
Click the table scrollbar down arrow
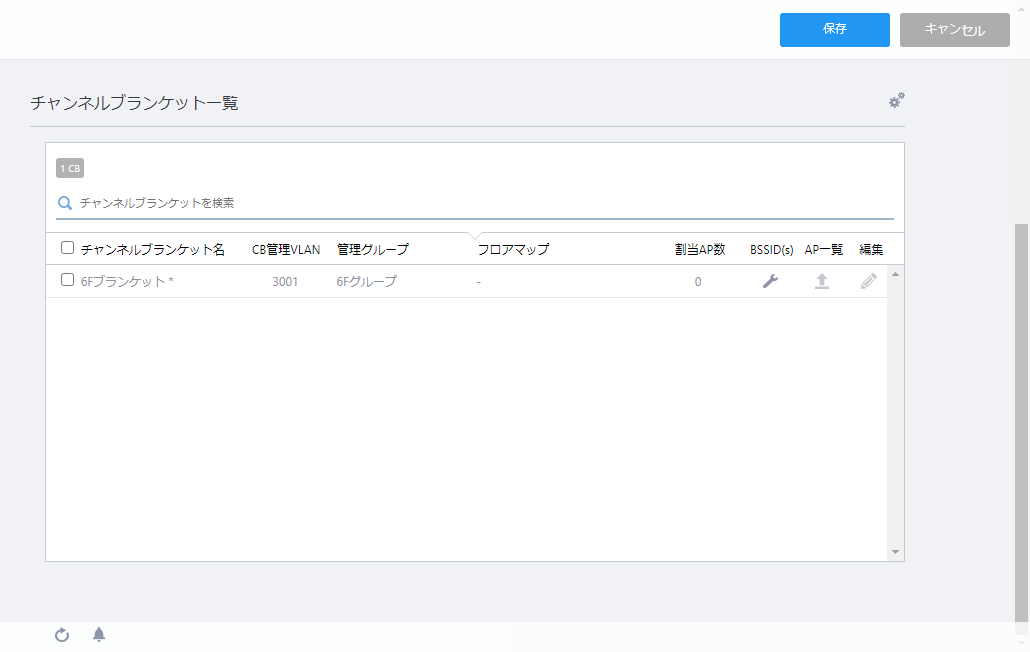click(x=895, y=552)
